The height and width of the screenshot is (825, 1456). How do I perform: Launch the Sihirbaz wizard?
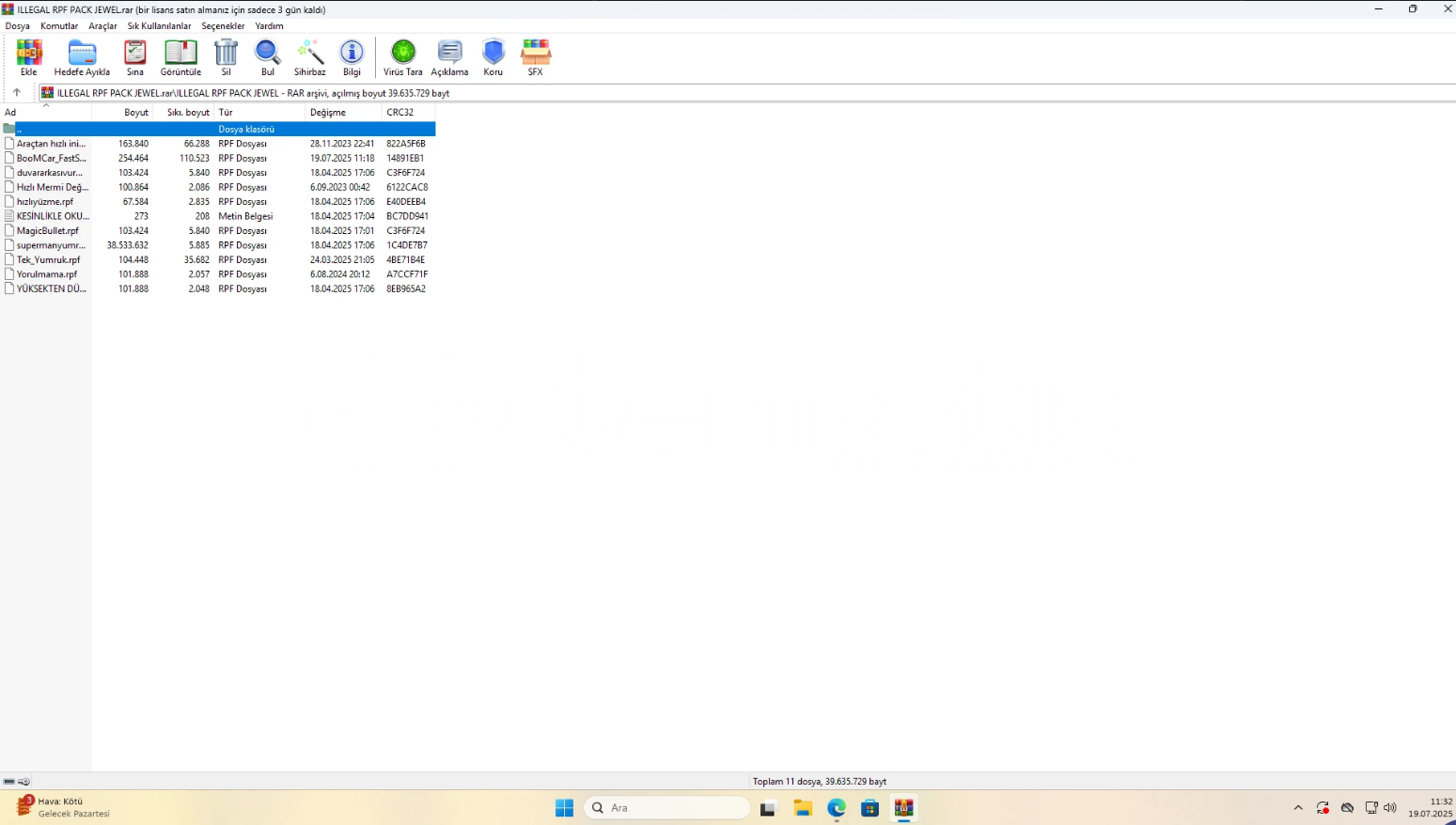pos(310,57)
